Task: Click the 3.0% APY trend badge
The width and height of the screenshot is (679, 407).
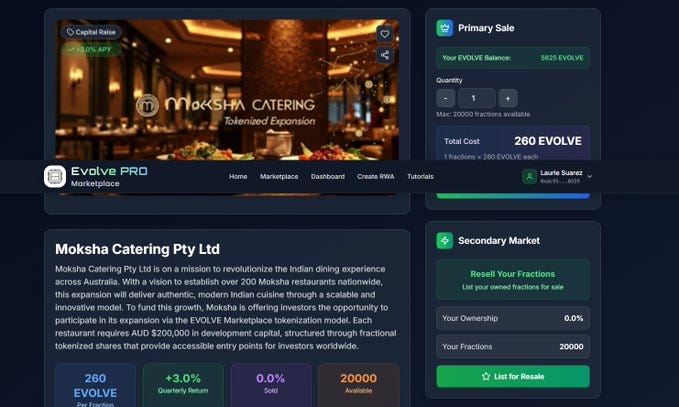Action: tap(89, 49)
